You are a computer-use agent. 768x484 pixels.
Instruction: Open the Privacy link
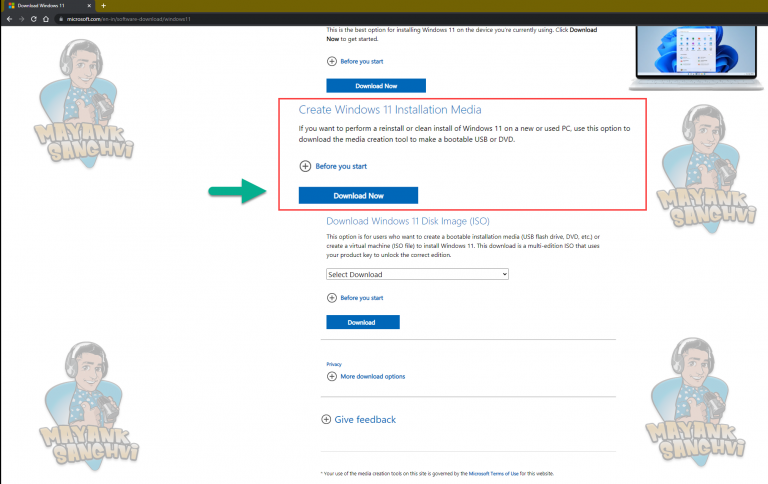[334, 364]
